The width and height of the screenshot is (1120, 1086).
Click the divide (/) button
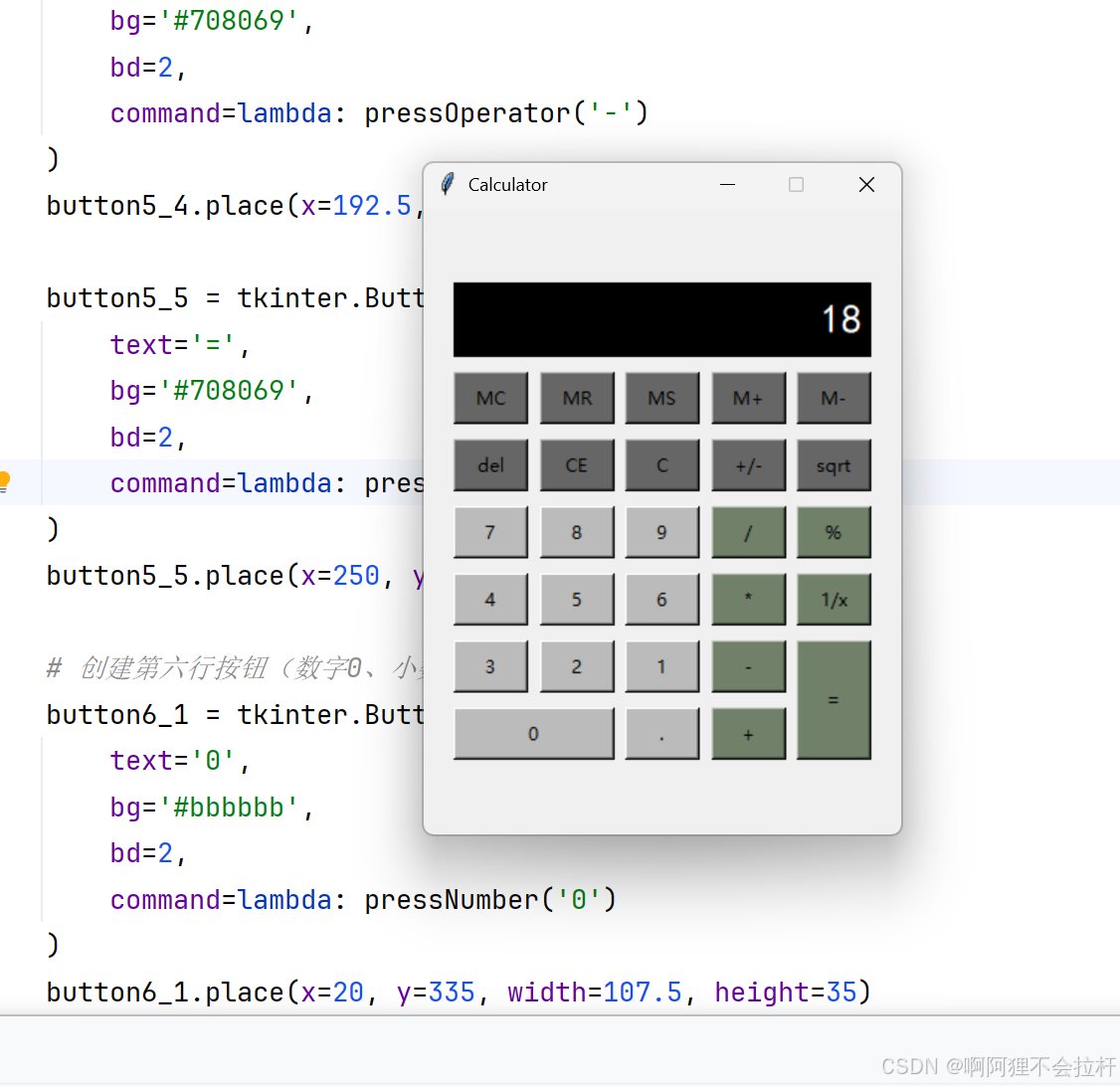tap(749, 533)
